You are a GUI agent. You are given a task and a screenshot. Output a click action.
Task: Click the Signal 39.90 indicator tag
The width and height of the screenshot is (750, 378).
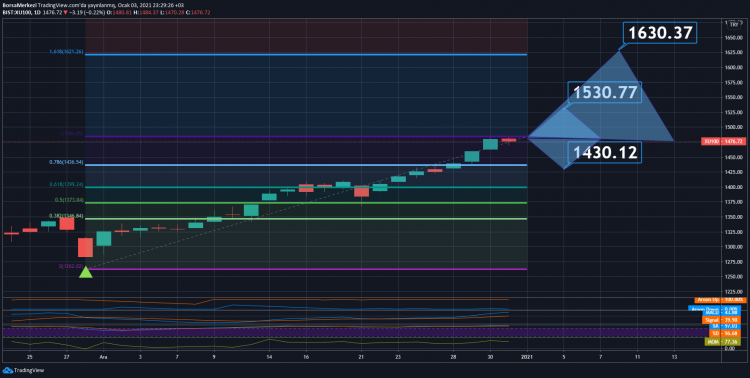[721, 320]
